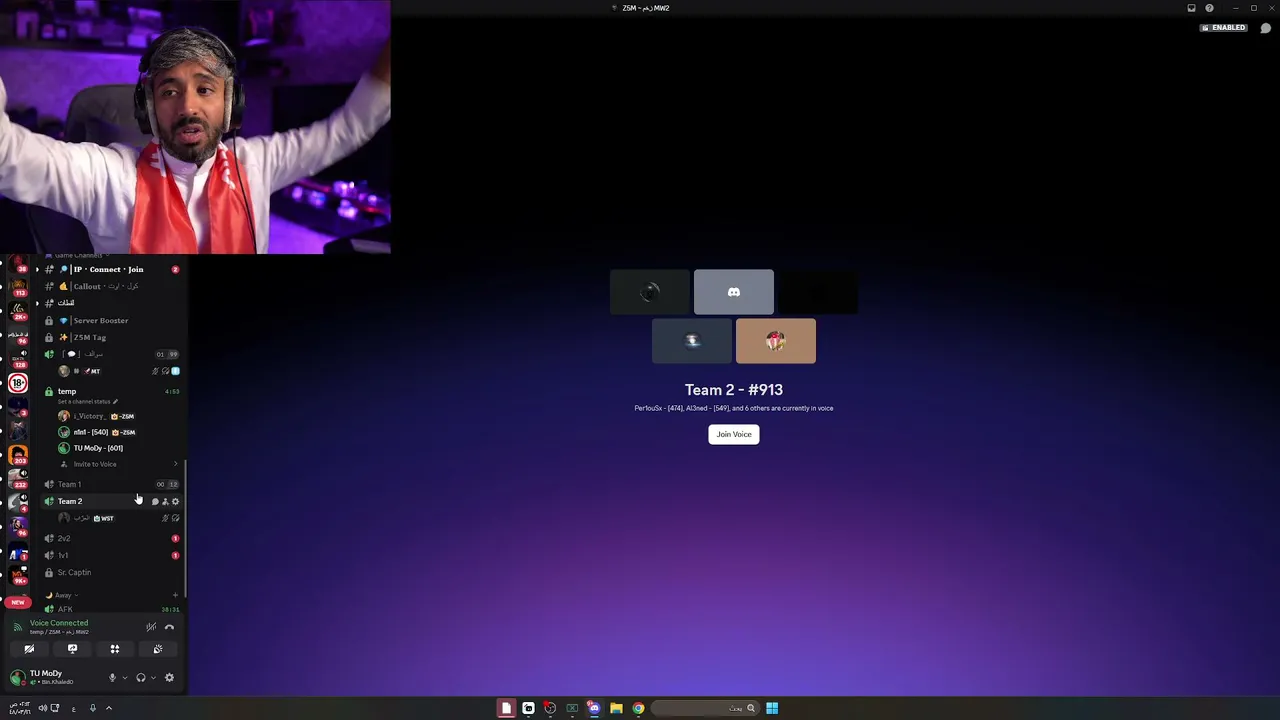
Task: Open Team 2 channel chat icon
Action: point(155,501)
